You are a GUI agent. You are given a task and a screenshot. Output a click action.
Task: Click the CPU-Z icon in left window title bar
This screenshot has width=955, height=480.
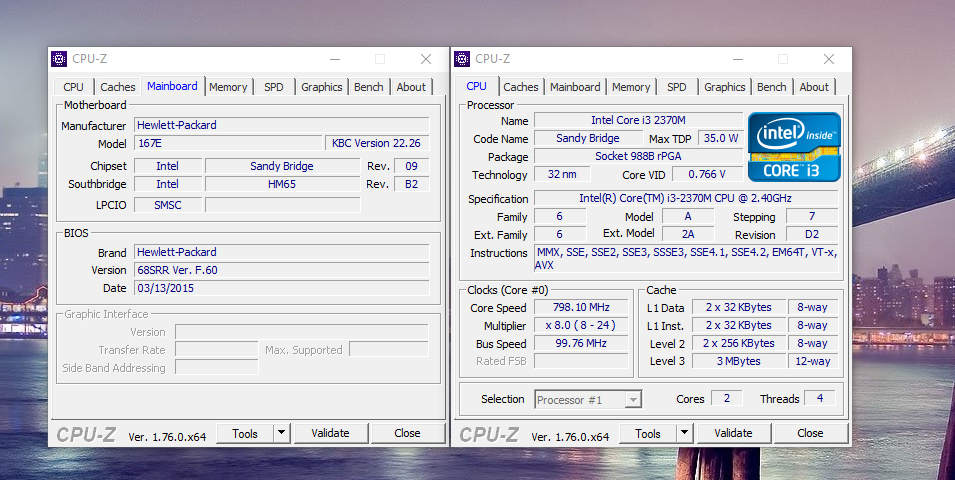coord(59,59)
